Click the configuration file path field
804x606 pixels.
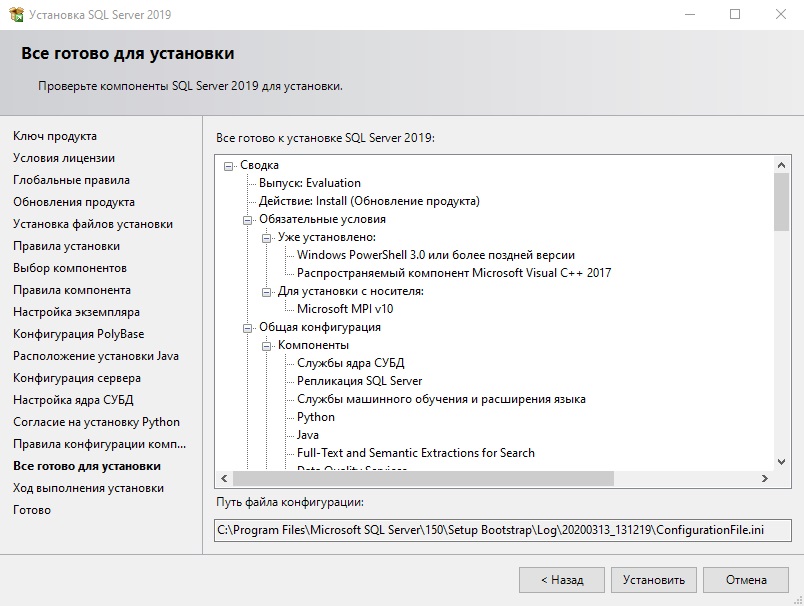[502, 530]
